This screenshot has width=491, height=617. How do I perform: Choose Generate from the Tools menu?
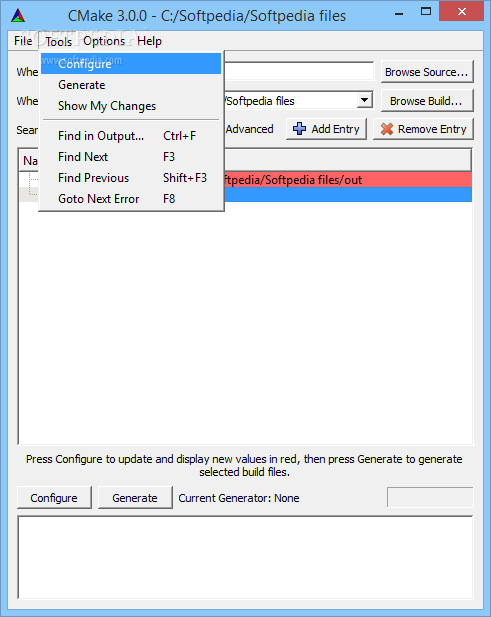pos(131,85)
